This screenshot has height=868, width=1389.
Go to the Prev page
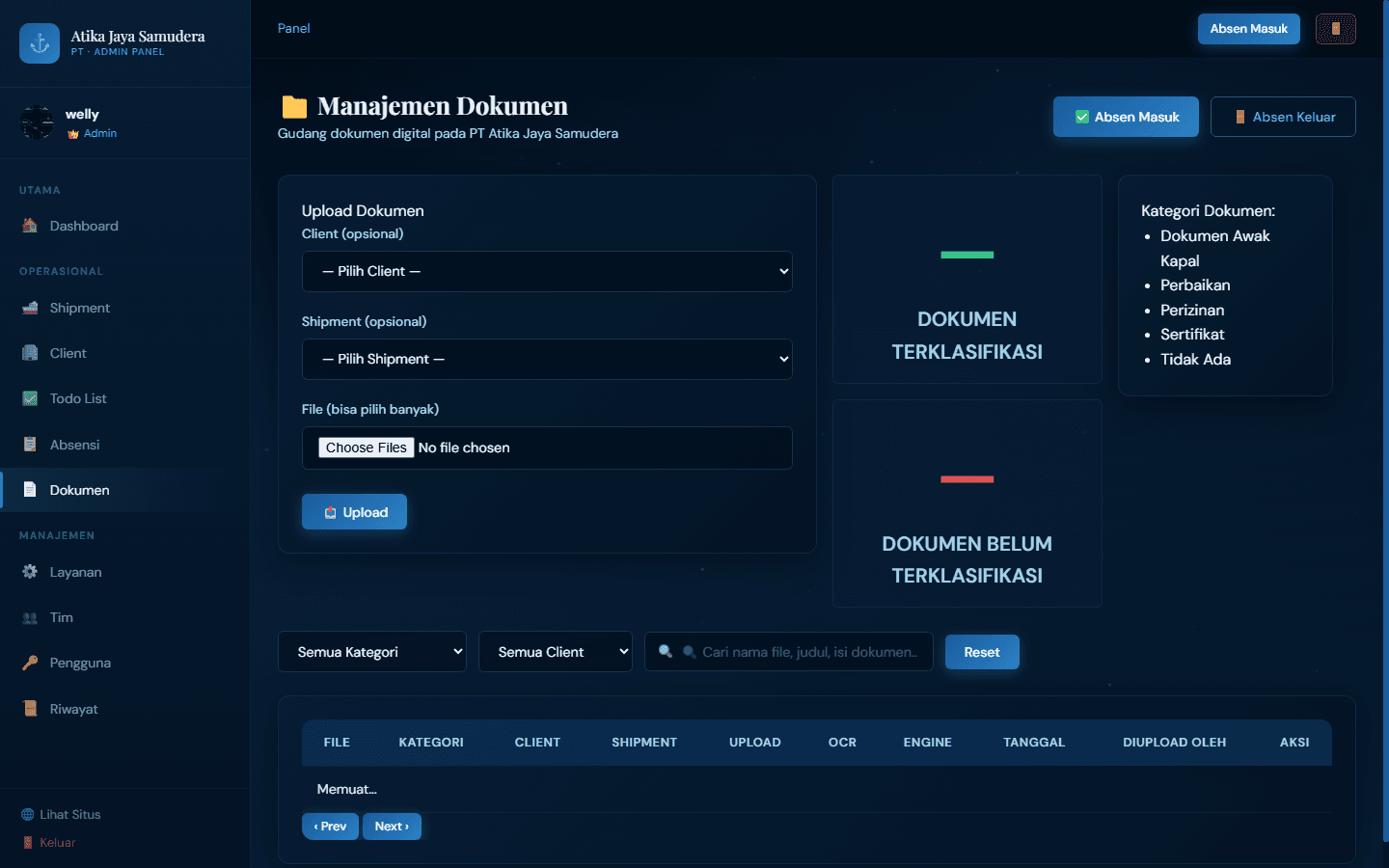point(330,827)
